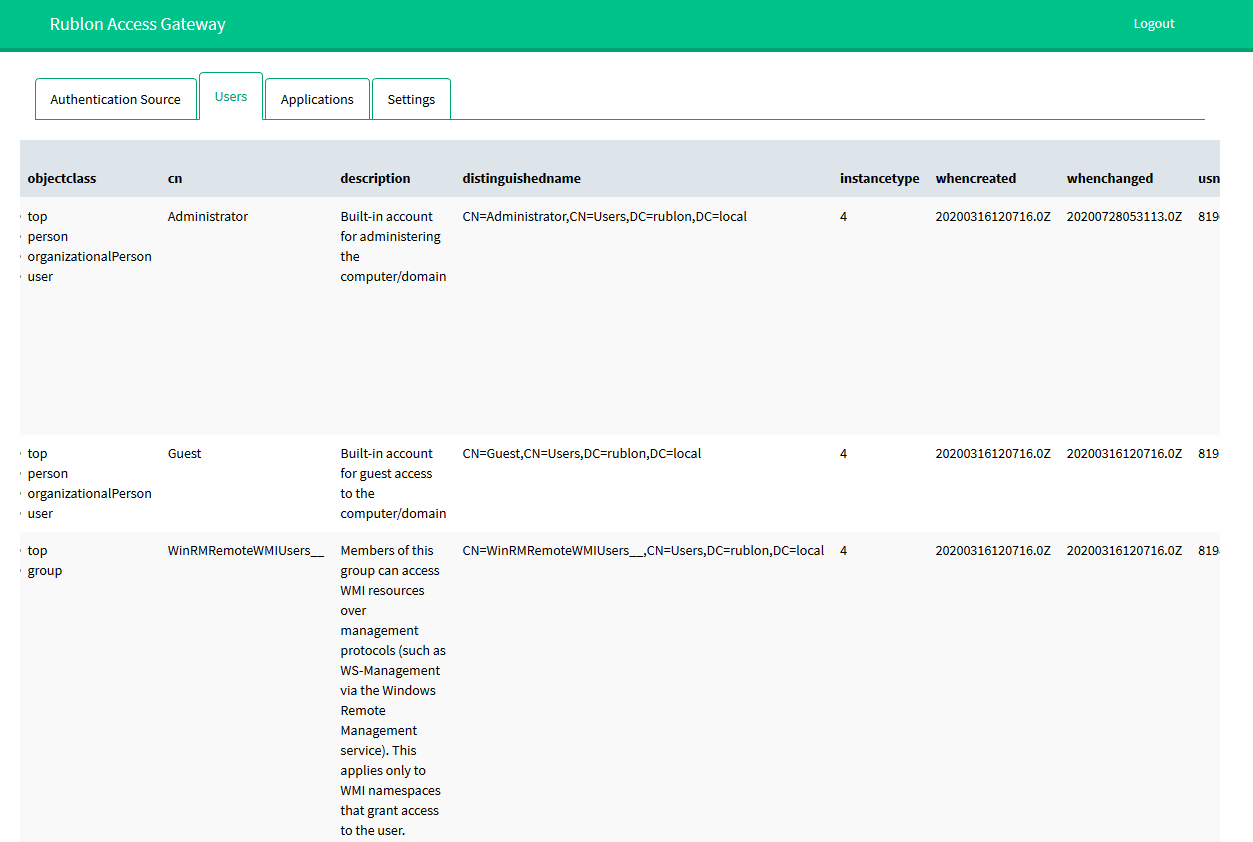The height and width of the screenshot is (842, 1253).
Task: Click the Administrator distinguished name value
Action: coord(604,217)
